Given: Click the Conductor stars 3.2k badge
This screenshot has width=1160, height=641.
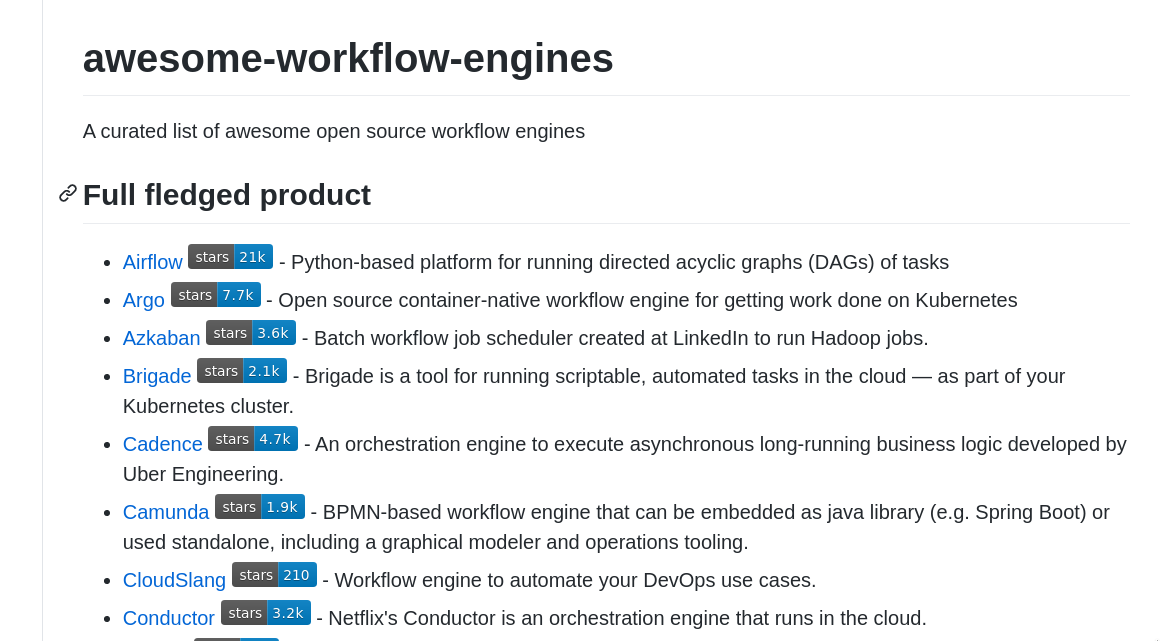Looking at the screenshot, I should 266,612.
